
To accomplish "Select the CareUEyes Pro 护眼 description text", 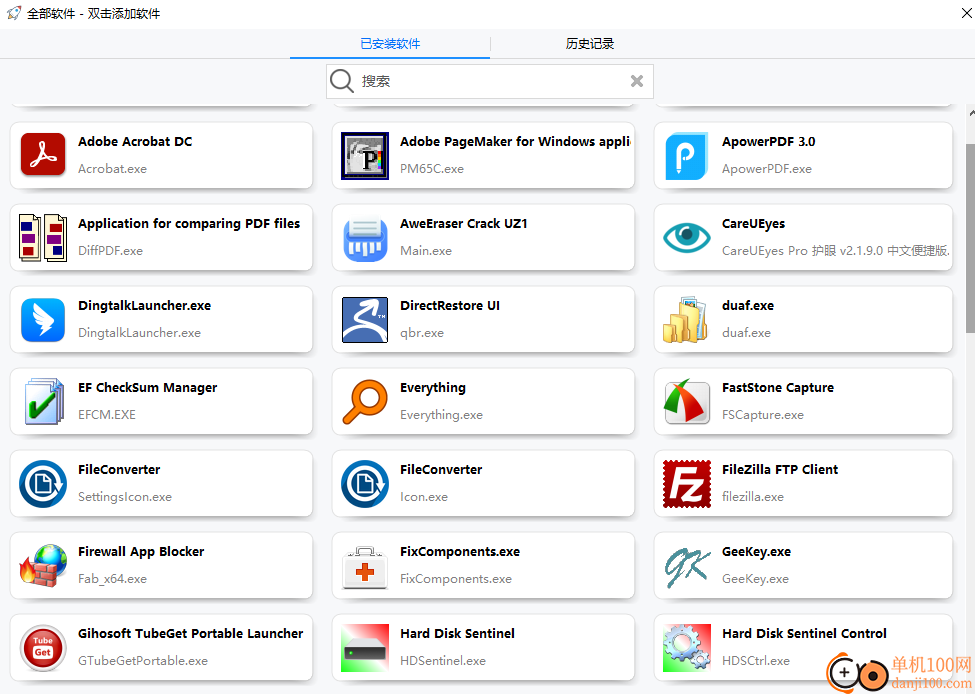I will (x=836, y=251).
